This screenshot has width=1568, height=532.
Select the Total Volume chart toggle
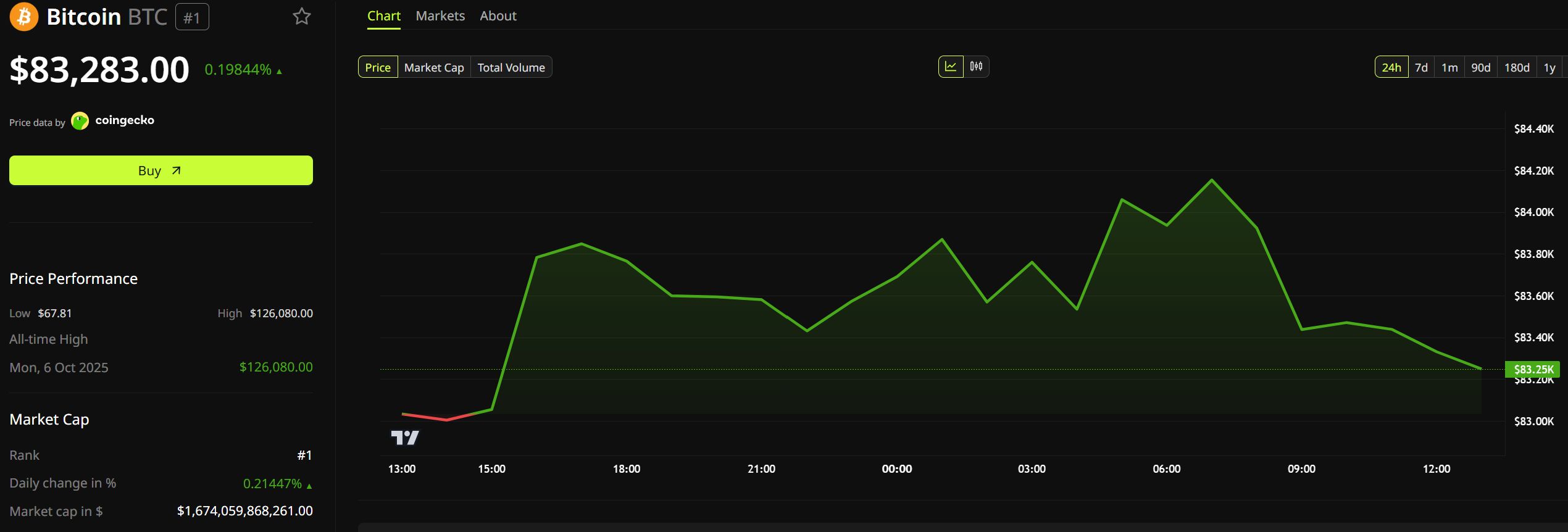(x=511, y=67)
